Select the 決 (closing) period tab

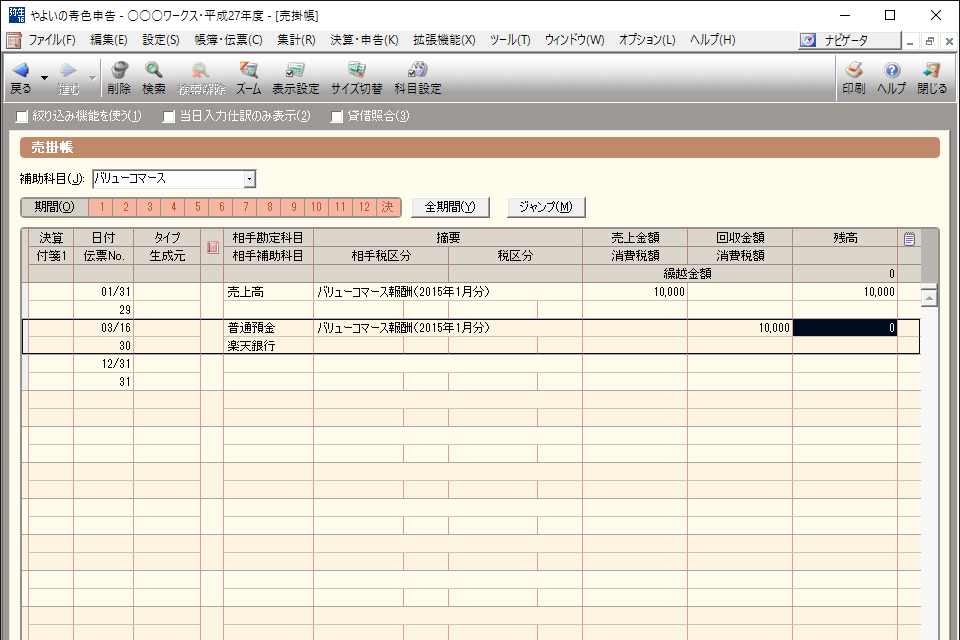pyautogui.click(x=388, y=207)
